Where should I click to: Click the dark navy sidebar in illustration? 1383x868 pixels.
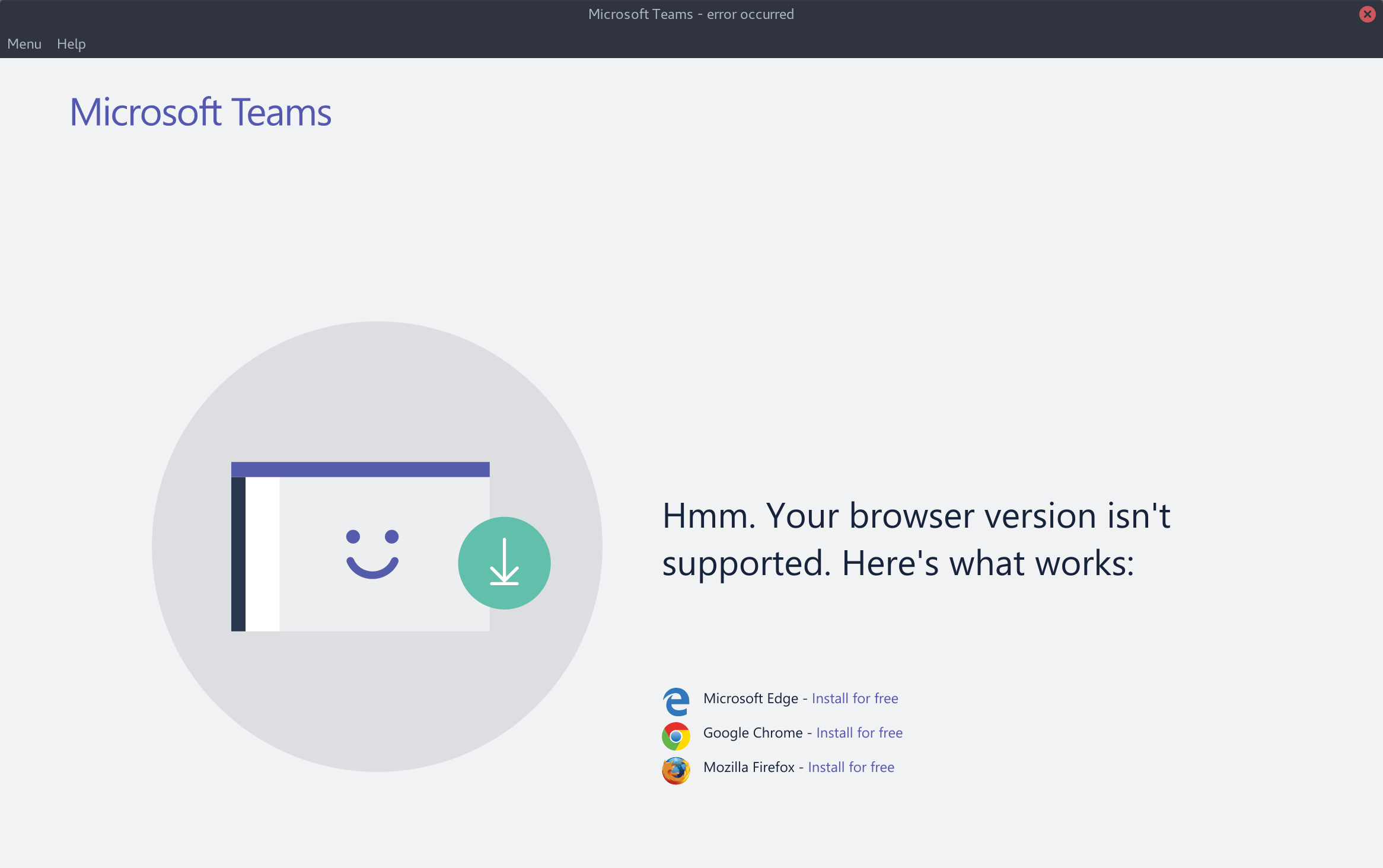[238, 554]
